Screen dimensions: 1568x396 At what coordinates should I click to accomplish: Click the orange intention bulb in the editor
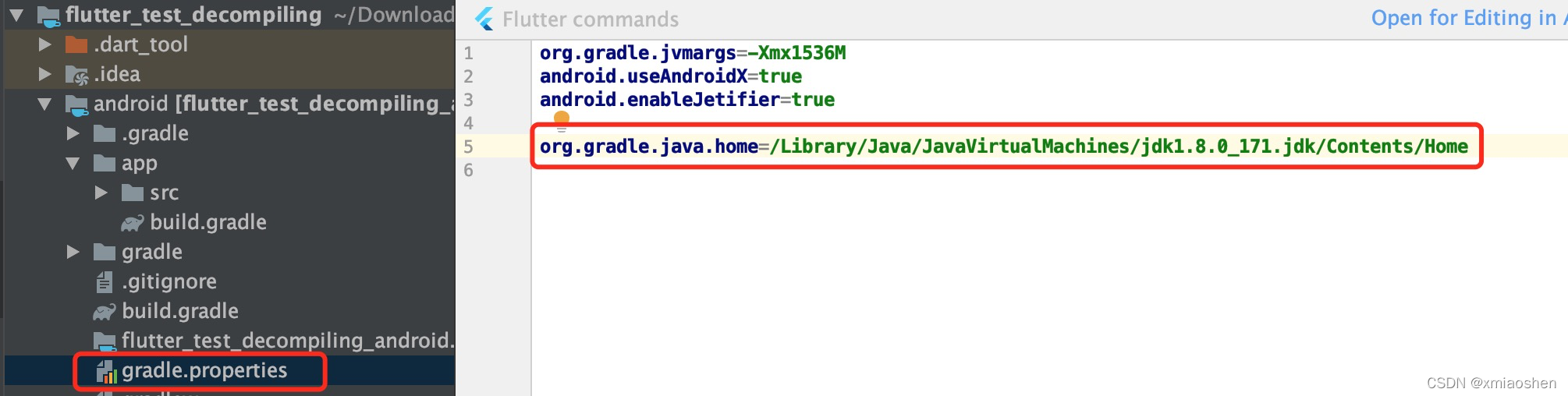point(562,118)
